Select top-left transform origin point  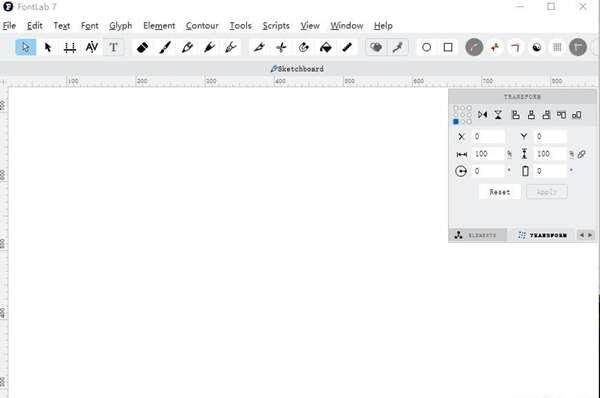(456, 108)
